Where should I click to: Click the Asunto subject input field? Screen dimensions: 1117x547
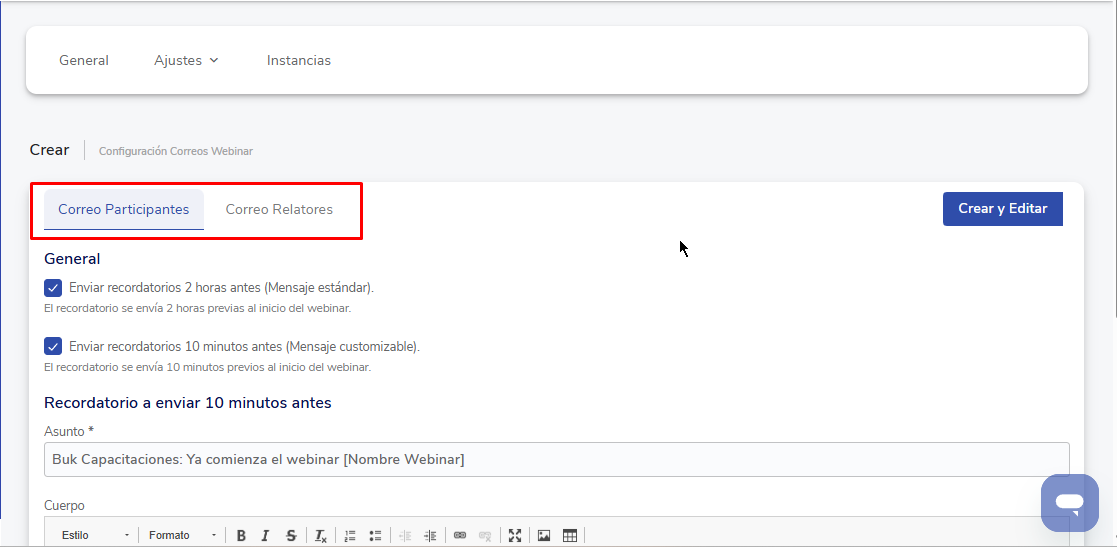[556, 460]
